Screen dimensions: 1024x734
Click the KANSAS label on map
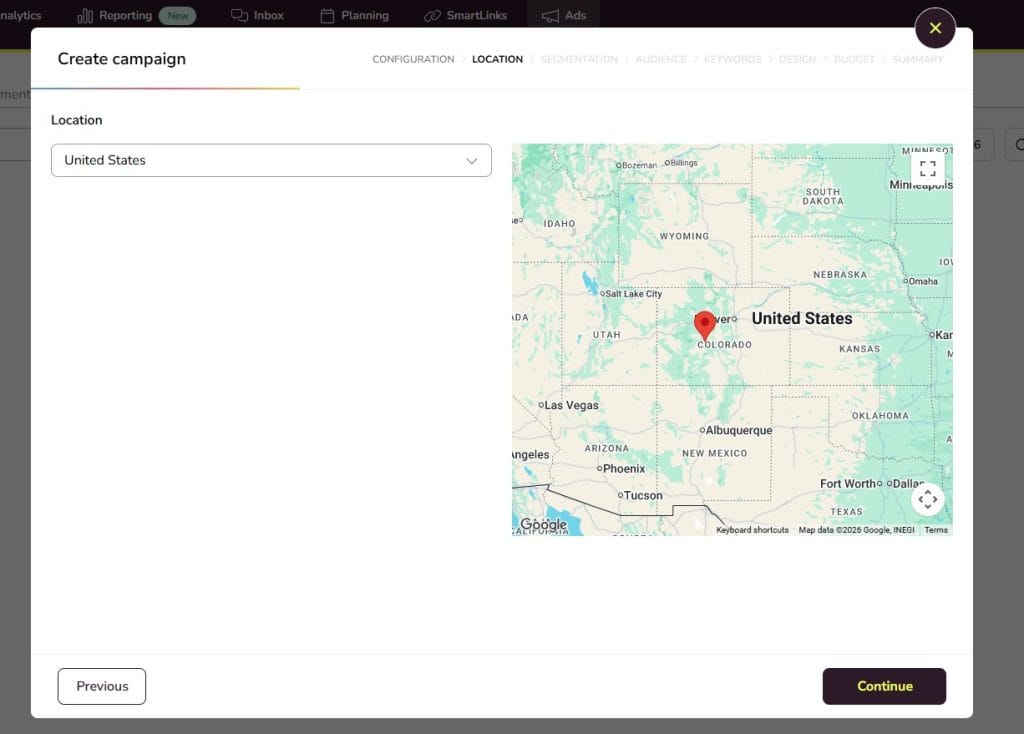point(859,349)
